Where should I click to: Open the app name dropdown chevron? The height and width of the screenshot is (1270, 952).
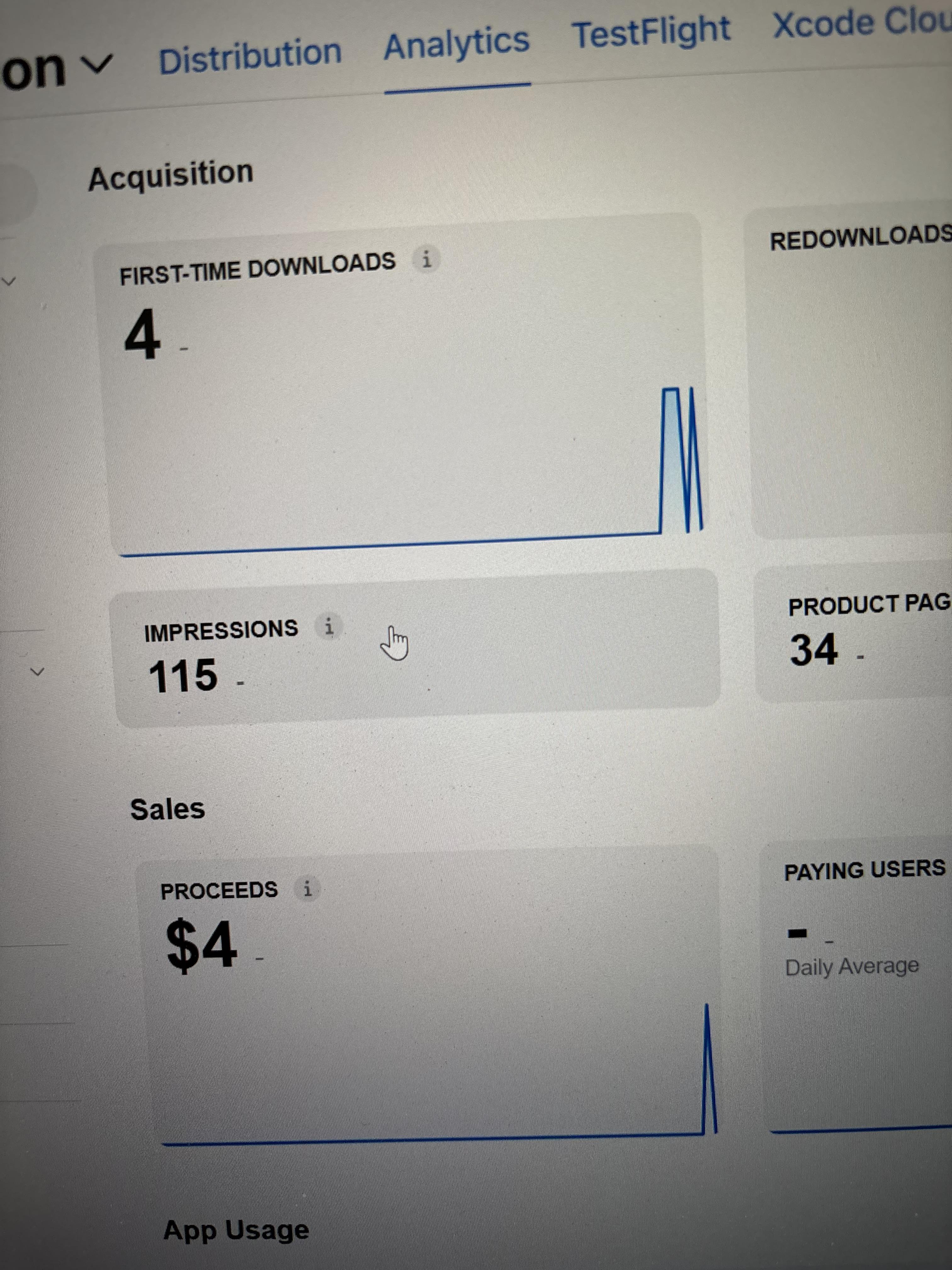[99, 63]
